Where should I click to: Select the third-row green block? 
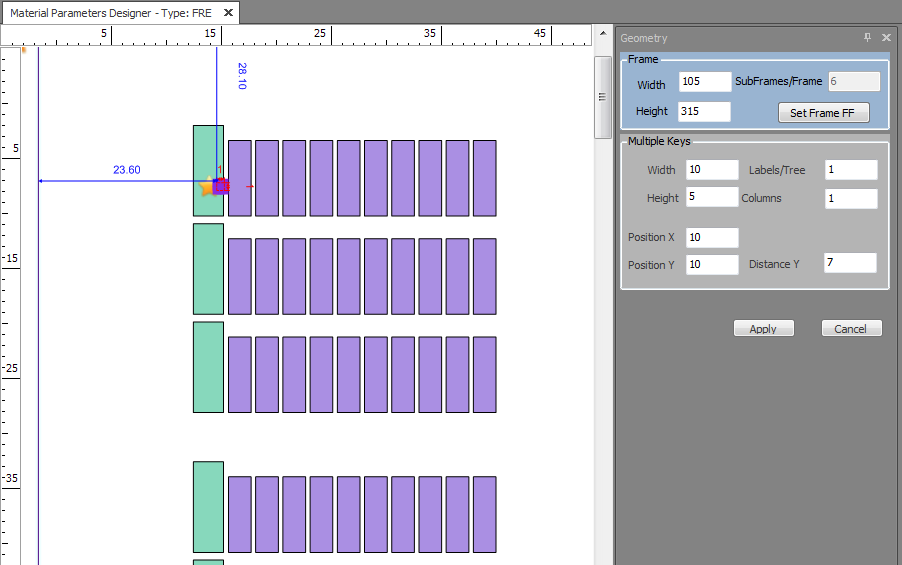(x=208, y=367)
